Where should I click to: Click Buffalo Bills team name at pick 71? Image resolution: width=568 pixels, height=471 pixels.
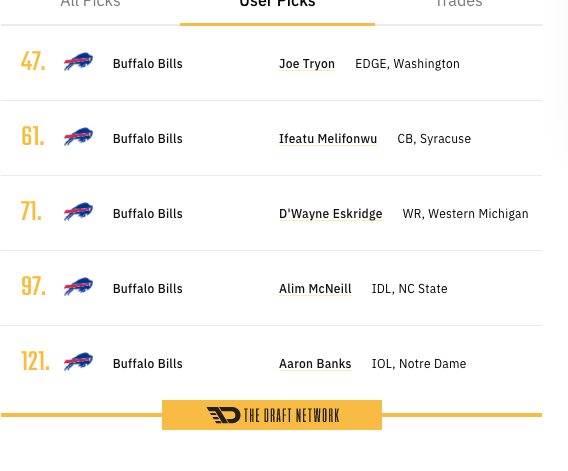point(148,214)
